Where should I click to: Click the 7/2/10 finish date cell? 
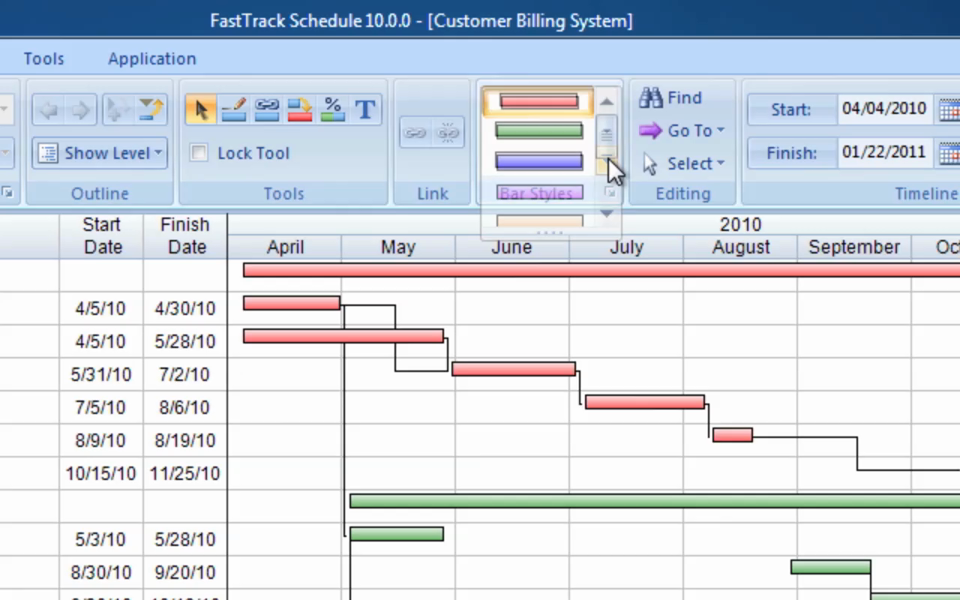pyautogui.click(x=185, y=375)
